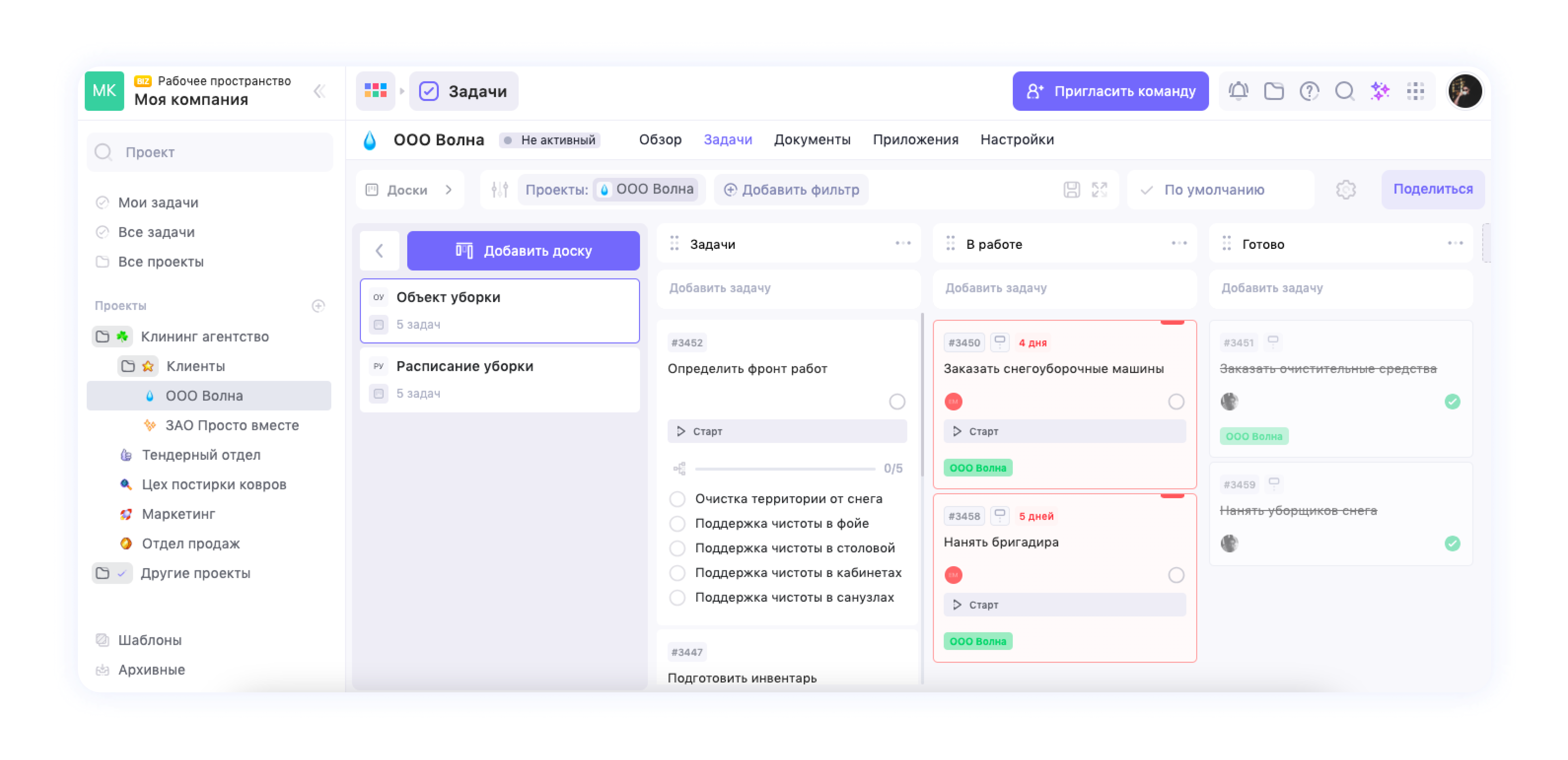Open help question mark icon
Viewport: 1568px width, 760px height.
[1309, 91]
